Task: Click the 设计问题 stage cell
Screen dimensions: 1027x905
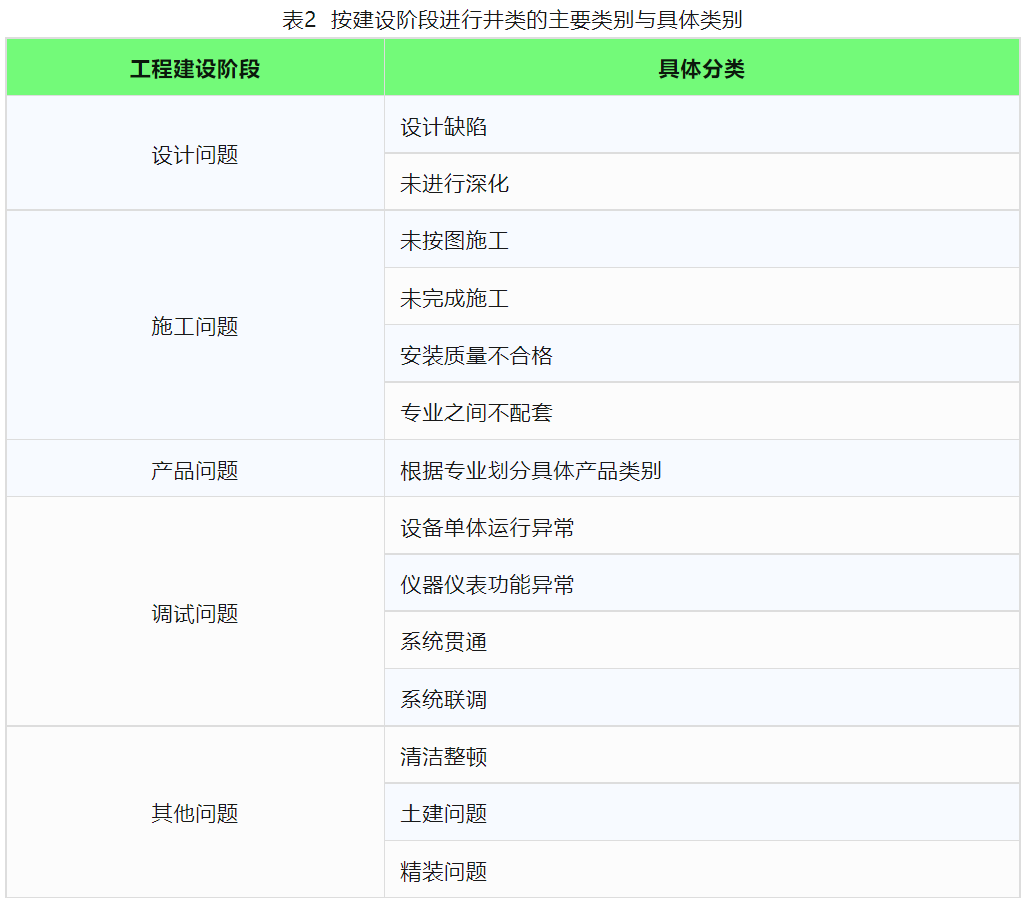Action: pos(195,155)
